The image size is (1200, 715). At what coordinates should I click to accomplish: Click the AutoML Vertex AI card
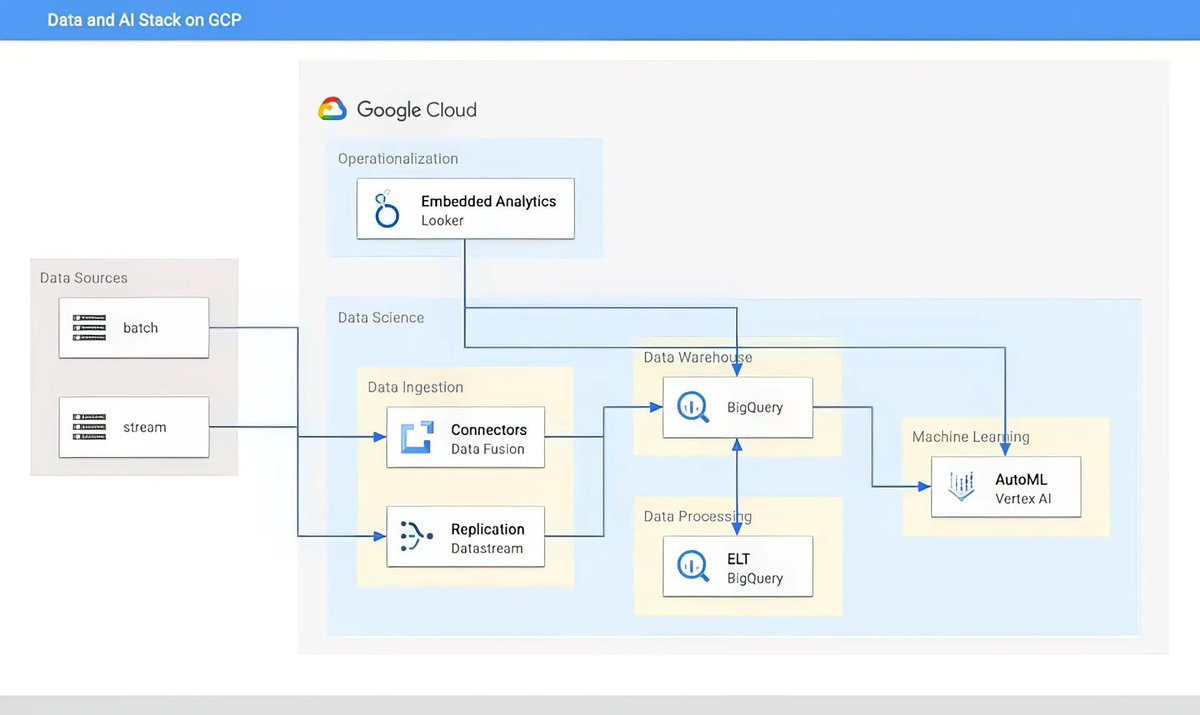pyautogui.click(x=1005, y=486)
